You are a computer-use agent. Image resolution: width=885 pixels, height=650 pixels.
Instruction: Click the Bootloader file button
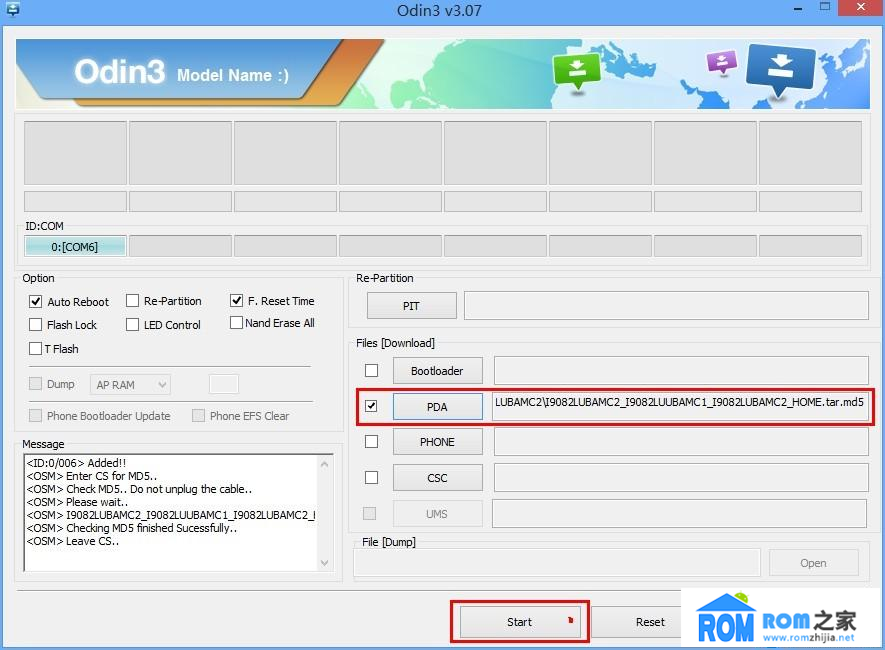437,371
